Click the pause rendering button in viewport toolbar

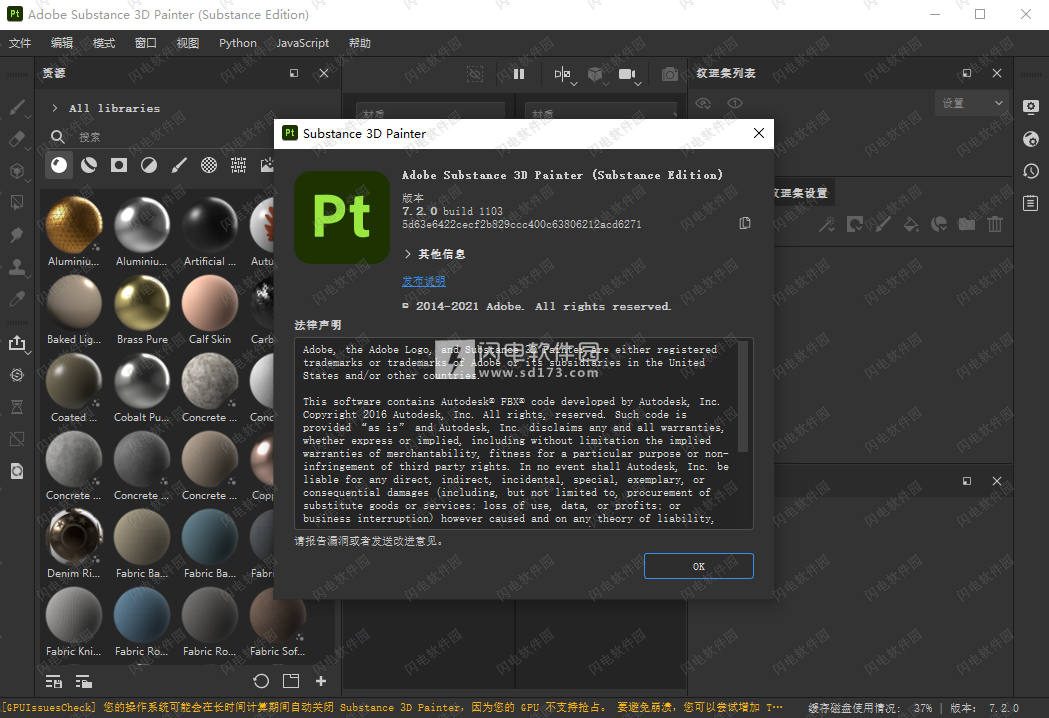click(519, 74)
